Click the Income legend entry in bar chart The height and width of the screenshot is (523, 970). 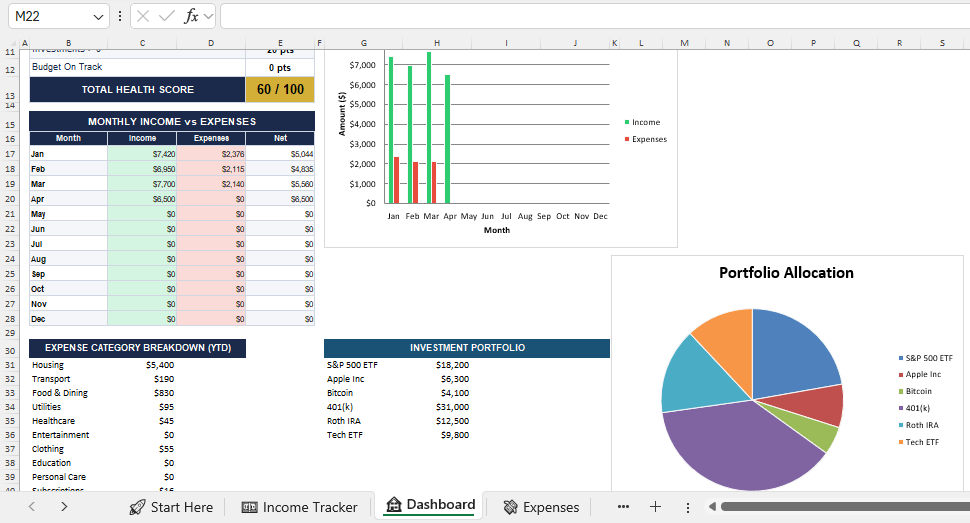pyautogui.click(x=642, y=123)
